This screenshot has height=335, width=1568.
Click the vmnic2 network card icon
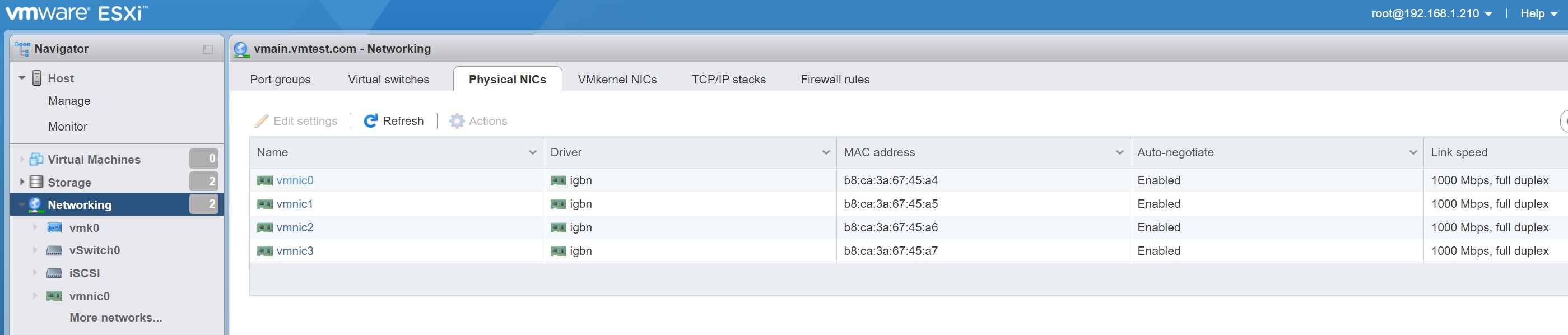[x=265, y=228]
